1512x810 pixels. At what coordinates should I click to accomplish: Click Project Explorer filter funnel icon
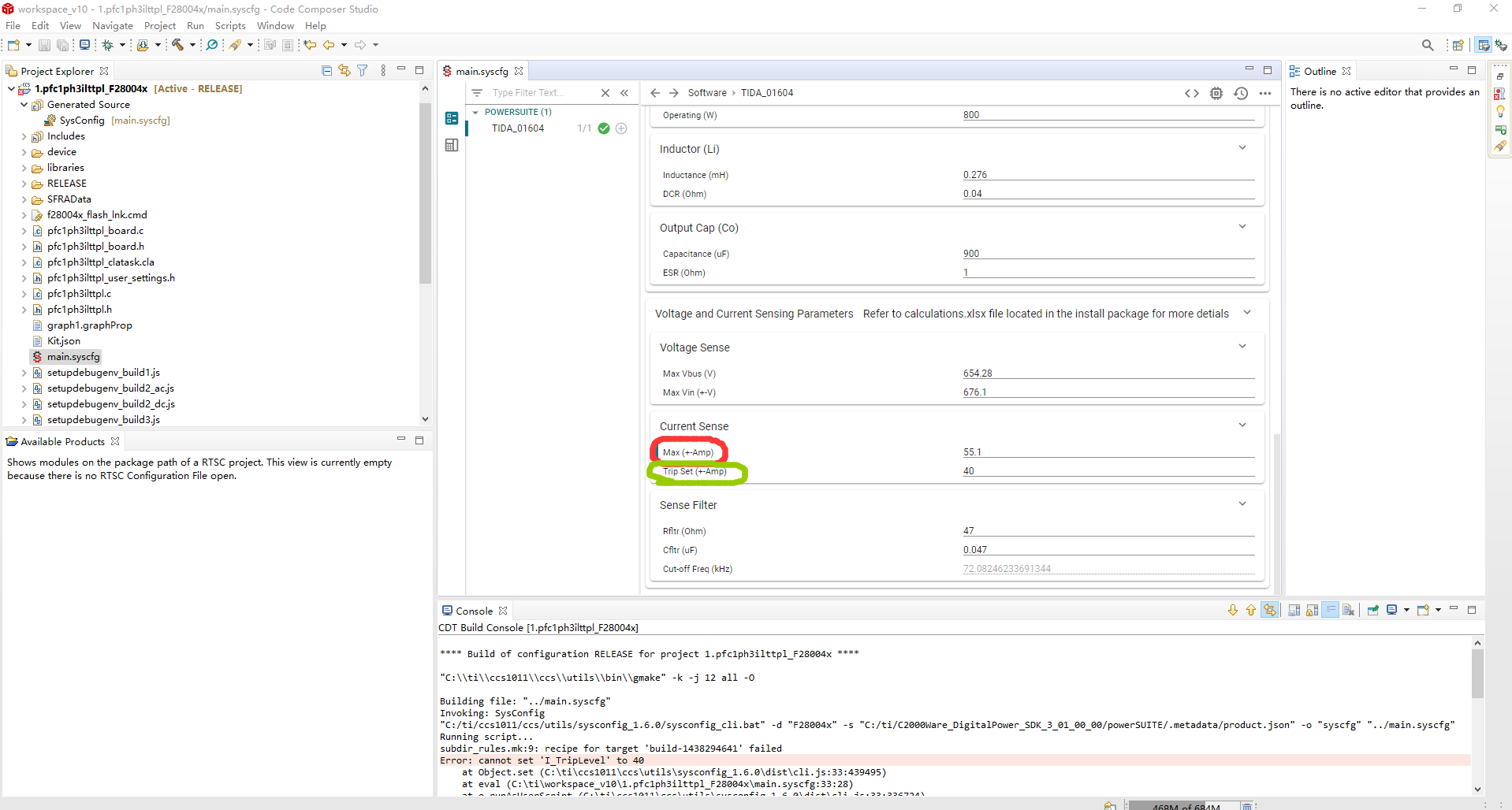click(x=363, y=71)
